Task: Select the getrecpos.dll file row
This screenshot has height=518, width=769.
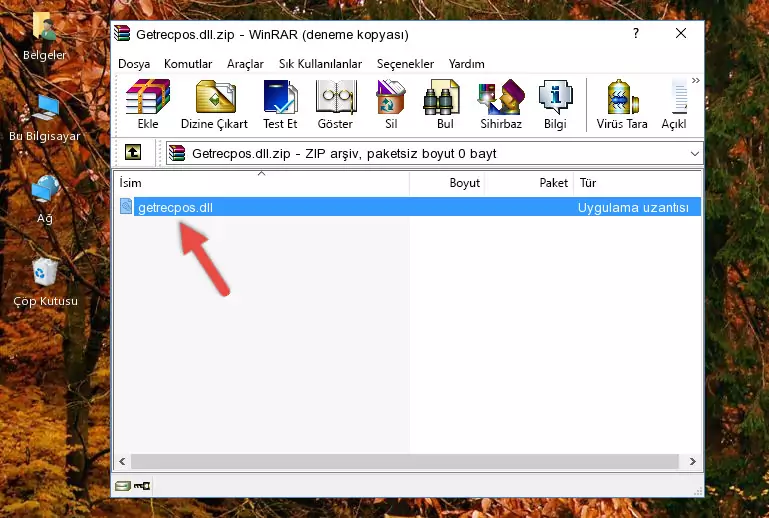Action: tap(408, 207)
